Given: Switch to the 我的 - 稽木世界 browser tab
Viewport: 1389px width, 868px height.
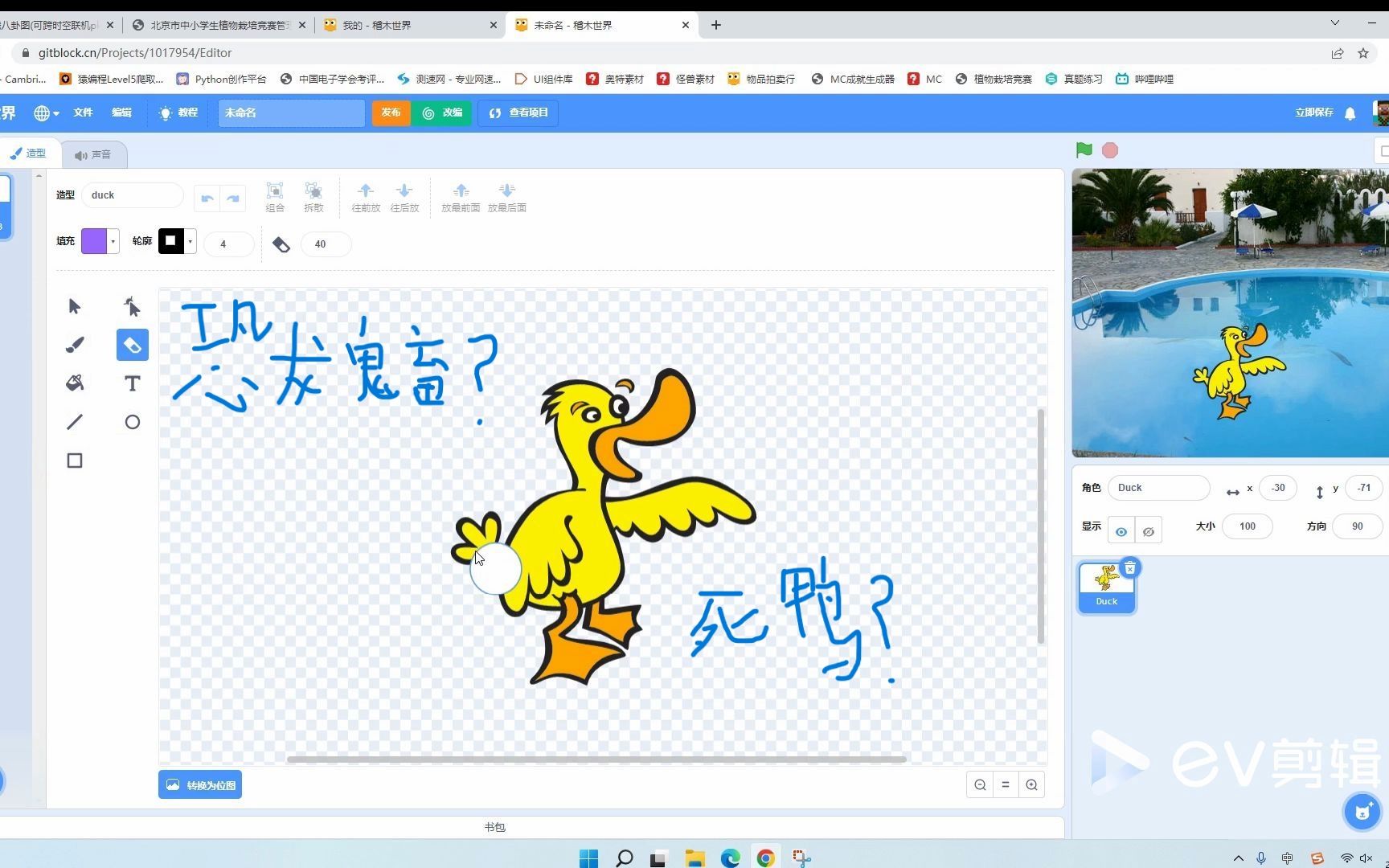Looking at the screenshot, I should tap(410, 25).
